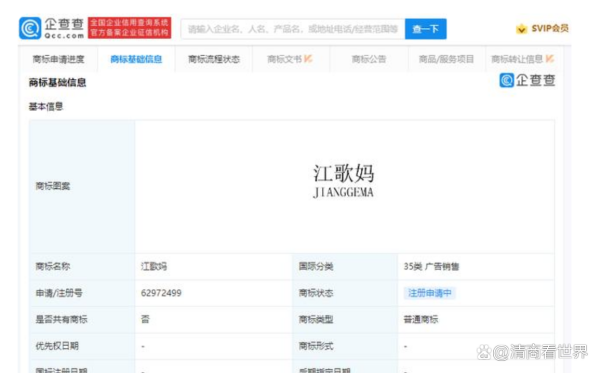Click the 是否共有商标 label
This screenshot has width=600, height=373.
pos(61,319)
